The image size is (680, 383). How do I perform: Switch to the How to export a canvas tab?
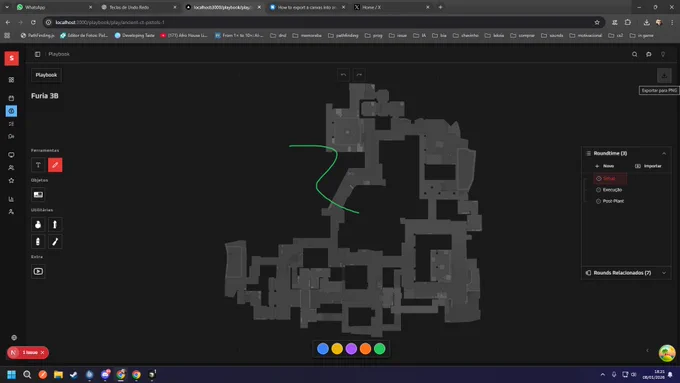pos(307,7)
